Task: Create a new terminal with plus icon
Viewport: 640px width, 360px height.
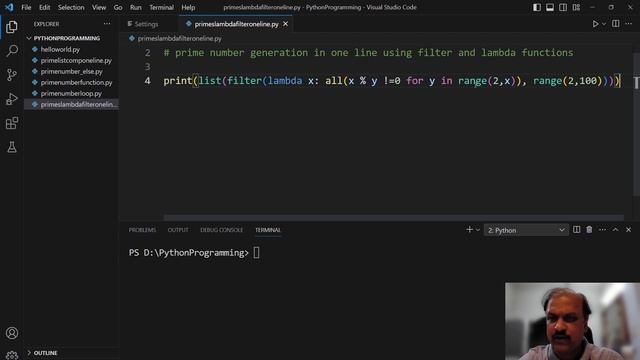Action: pos(469,230)
